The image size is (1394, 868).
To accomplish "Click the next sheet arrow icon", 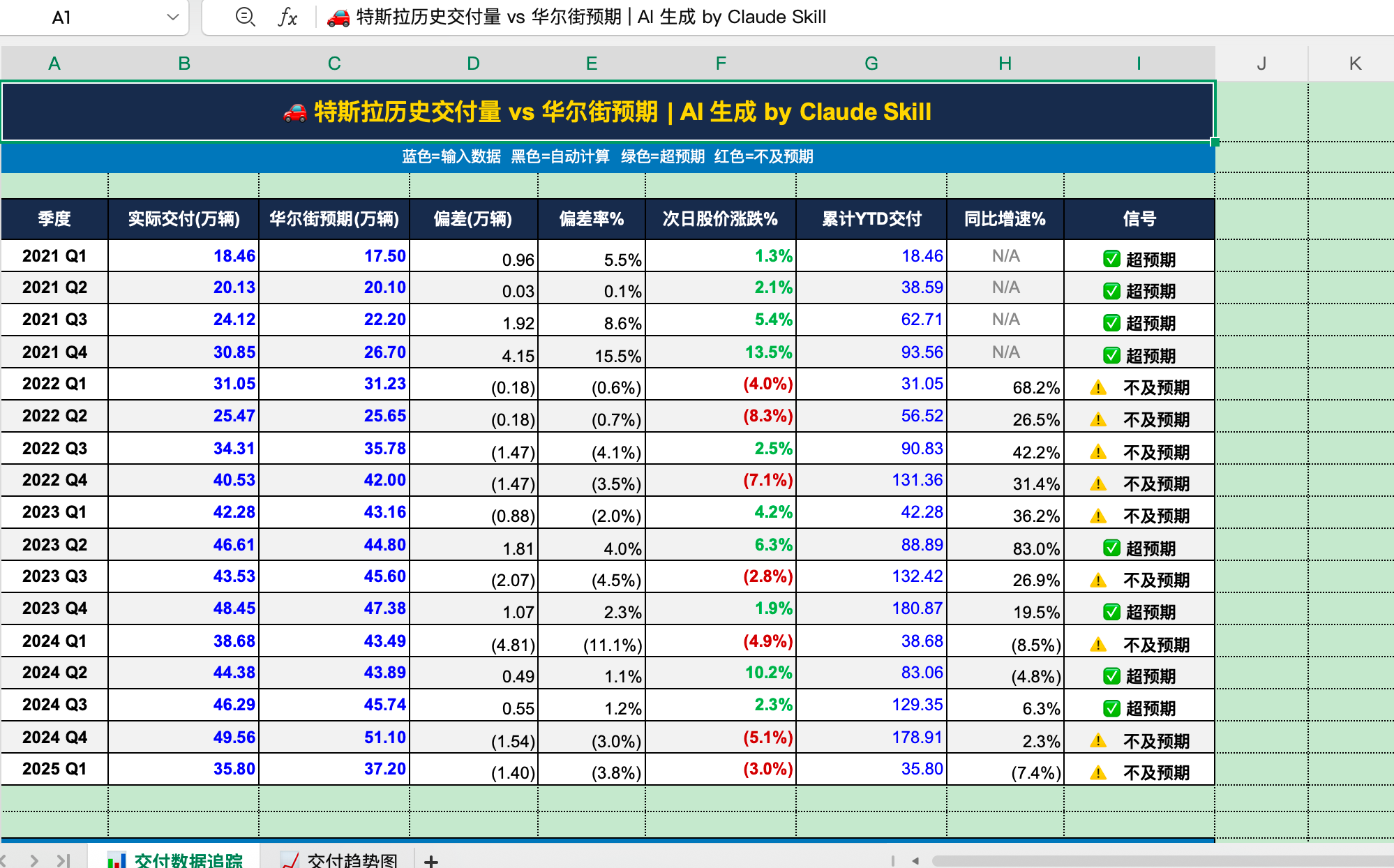I will 34,861.
